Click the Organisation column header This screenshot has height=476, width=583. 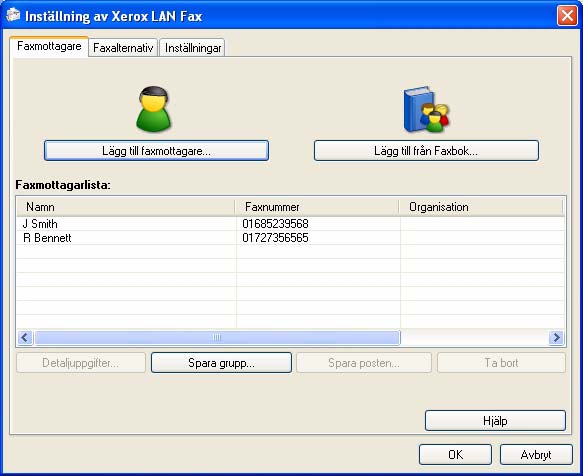click(x=481, y=207)
